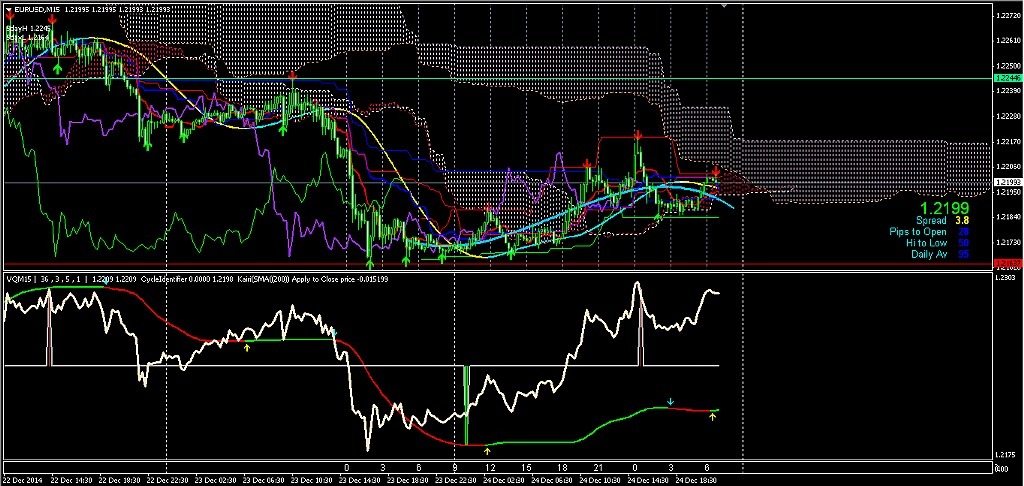This screenshot has width=1024, height=486.
Task: Click the red 1.21637 price tag on the axis
Action: tap(1006, 263)
